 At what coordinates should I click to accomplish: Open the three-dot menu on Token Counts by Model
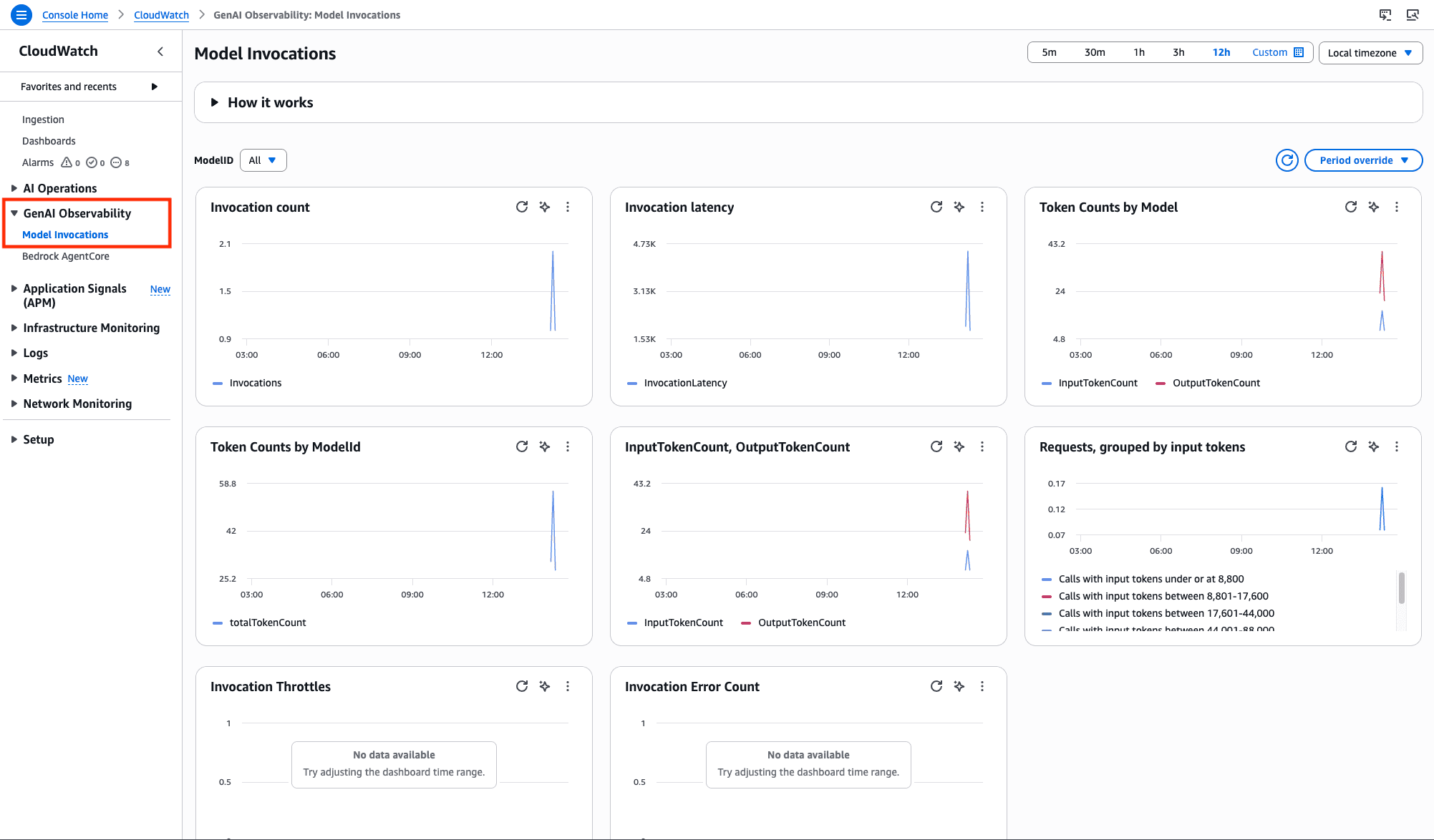coord(1396,207)
